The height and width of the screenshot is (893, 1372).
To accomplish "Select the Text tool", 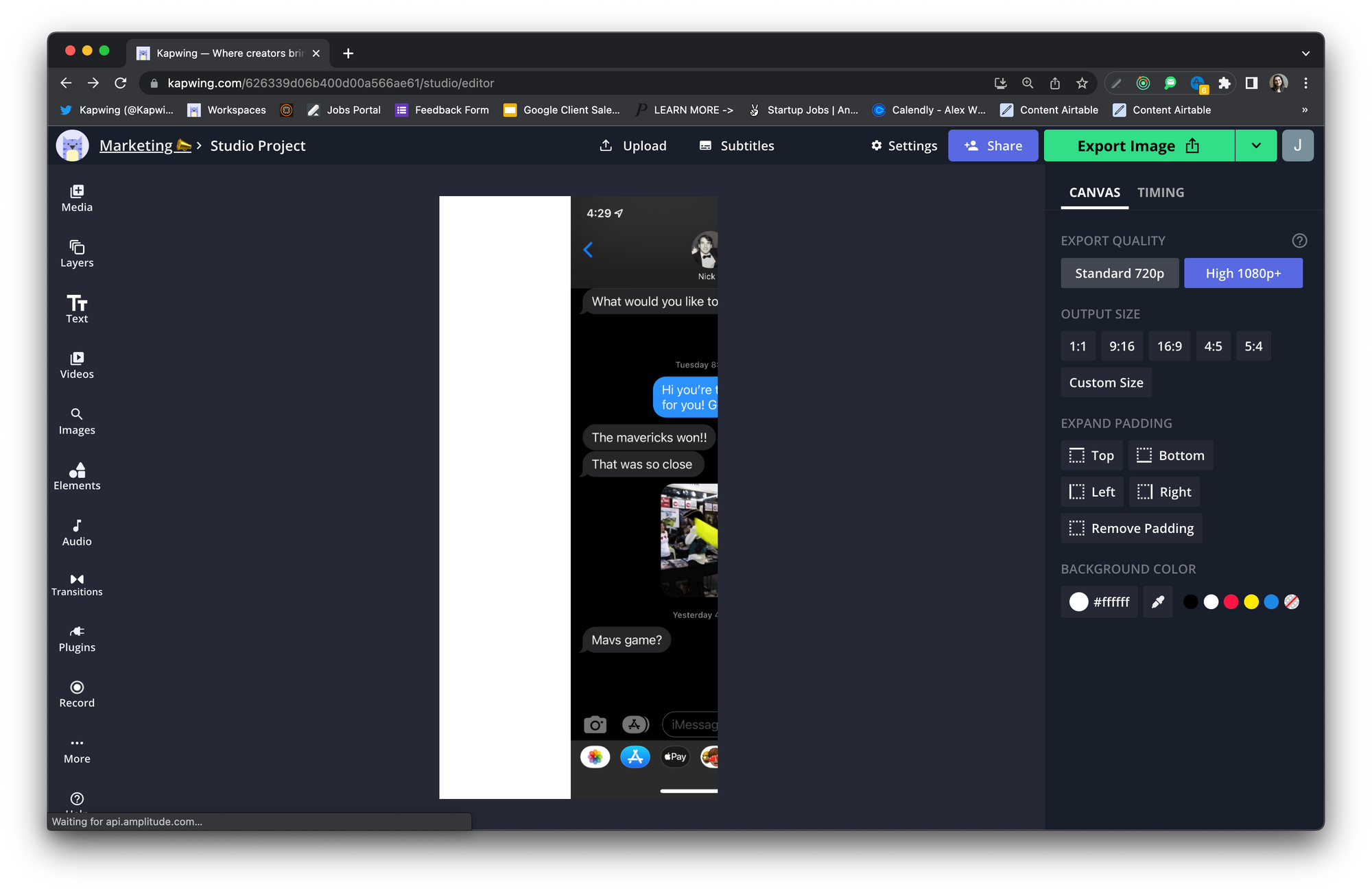I will [x=77, y=309].
